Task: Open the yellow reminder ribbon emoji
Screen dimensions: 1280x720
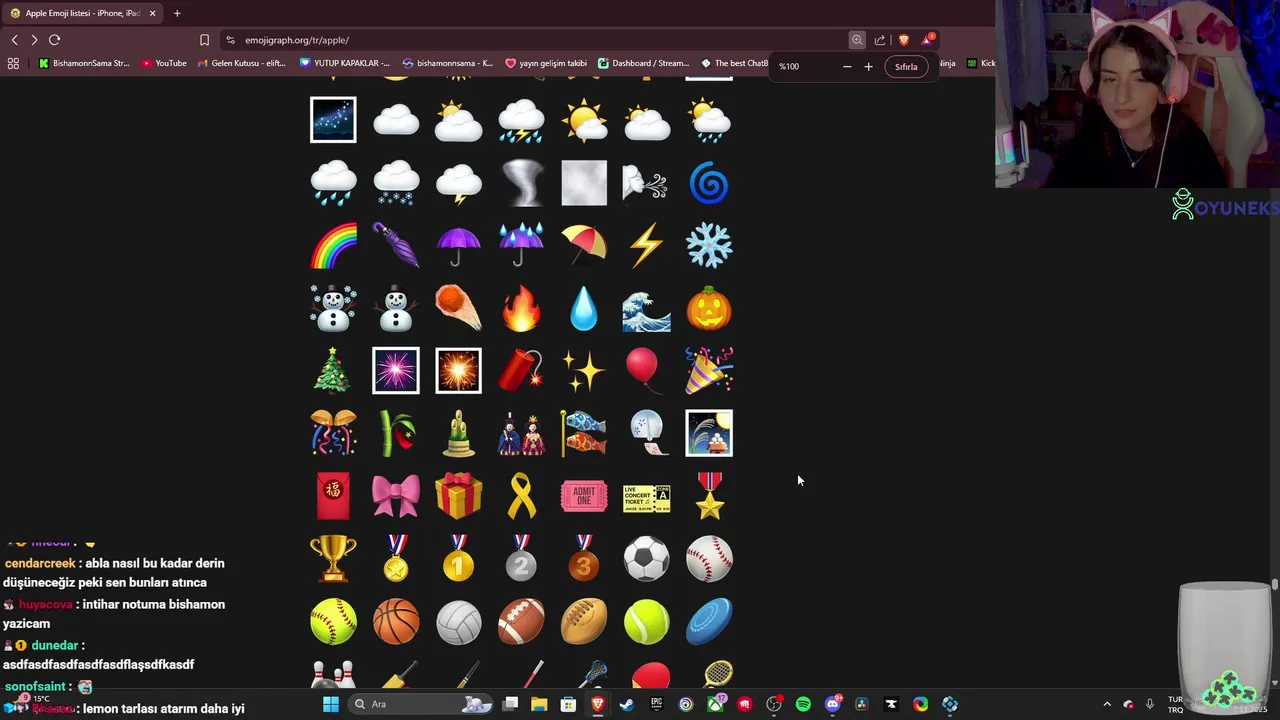Action: tap(521, 496)
